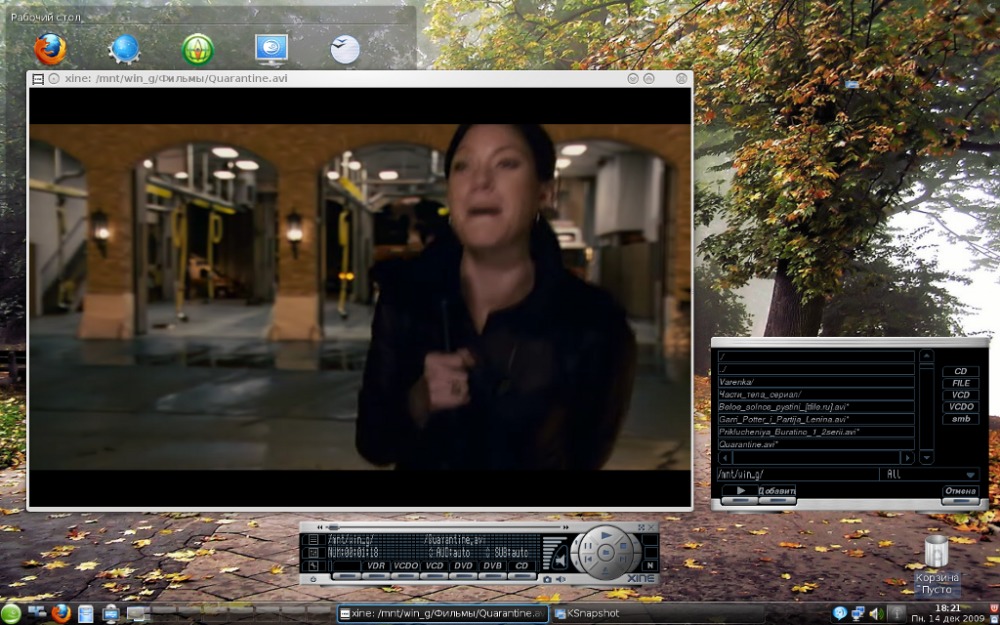
Task: Seek forward with the slider's fast-forward arrows
Action: pyautogui.click(x=565, y=527)
